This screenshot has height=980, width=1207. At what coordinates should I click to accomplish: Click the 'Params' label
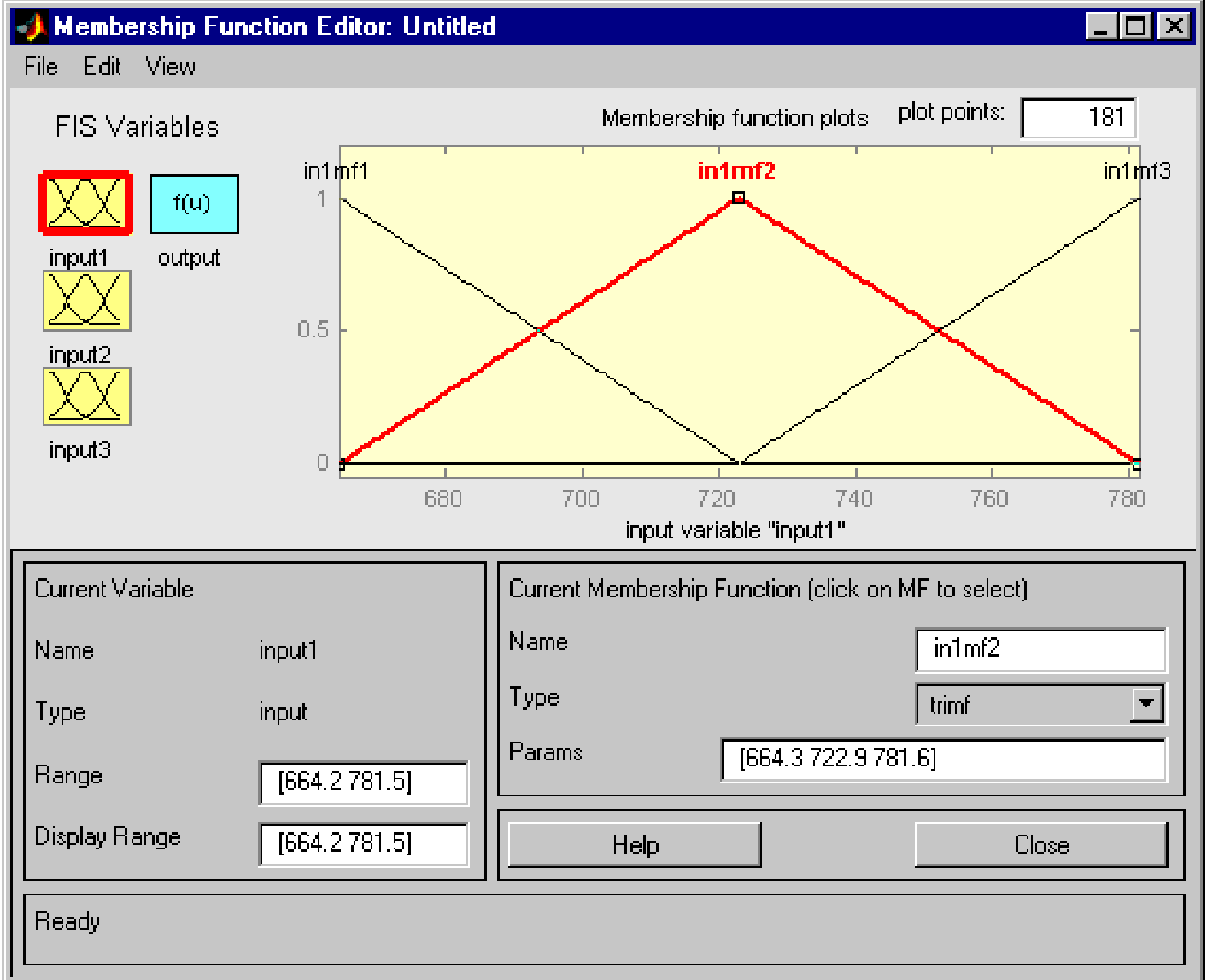coord(545,752)
